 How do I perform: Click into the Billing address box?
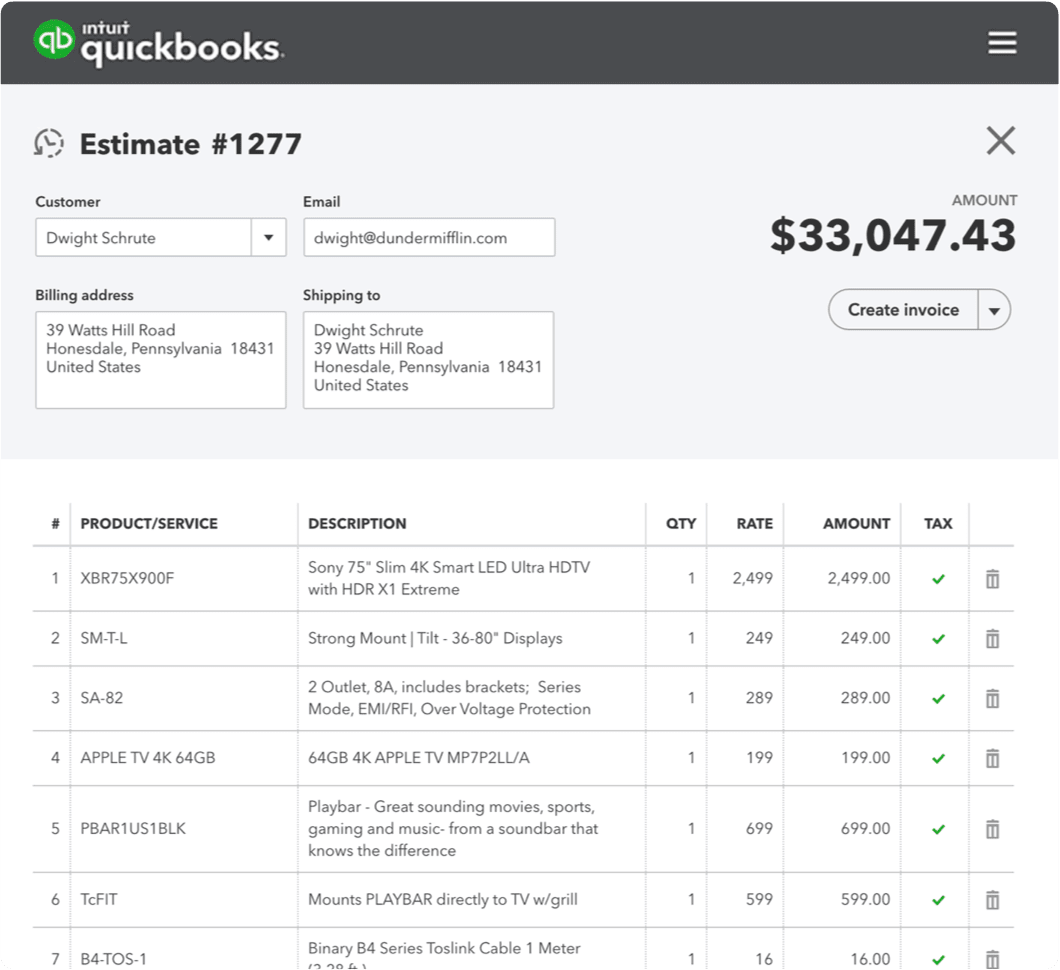pyautogui.click(x=161, y=360)
